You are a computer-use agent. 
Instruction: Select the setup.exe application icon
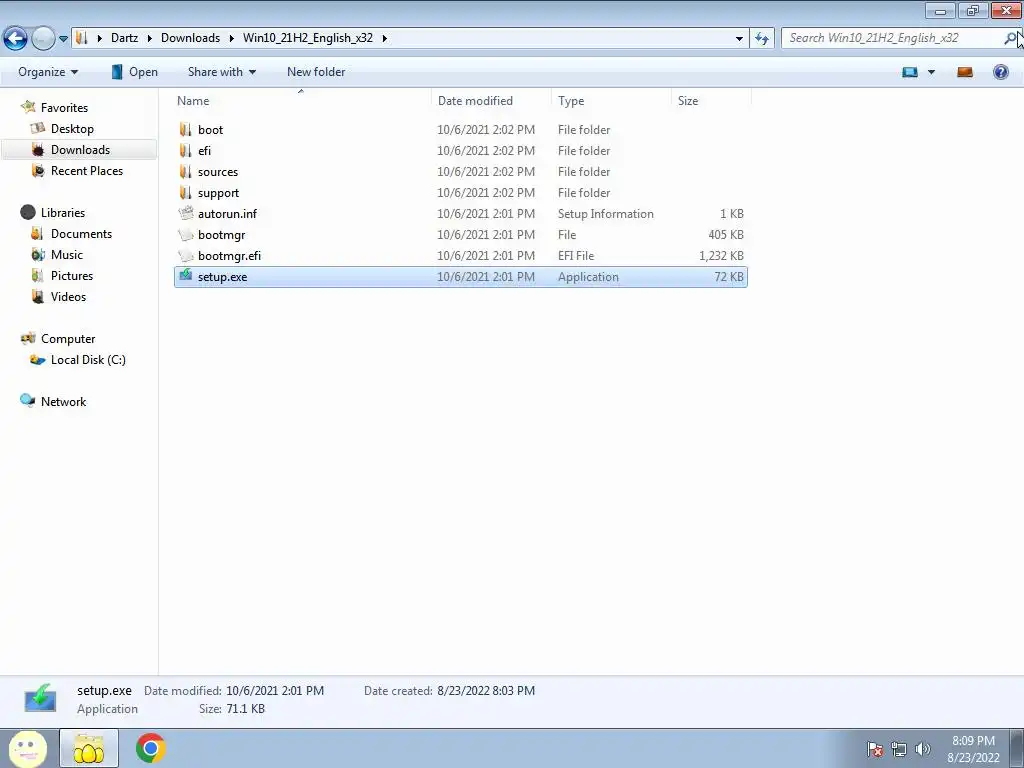(186, 276)
